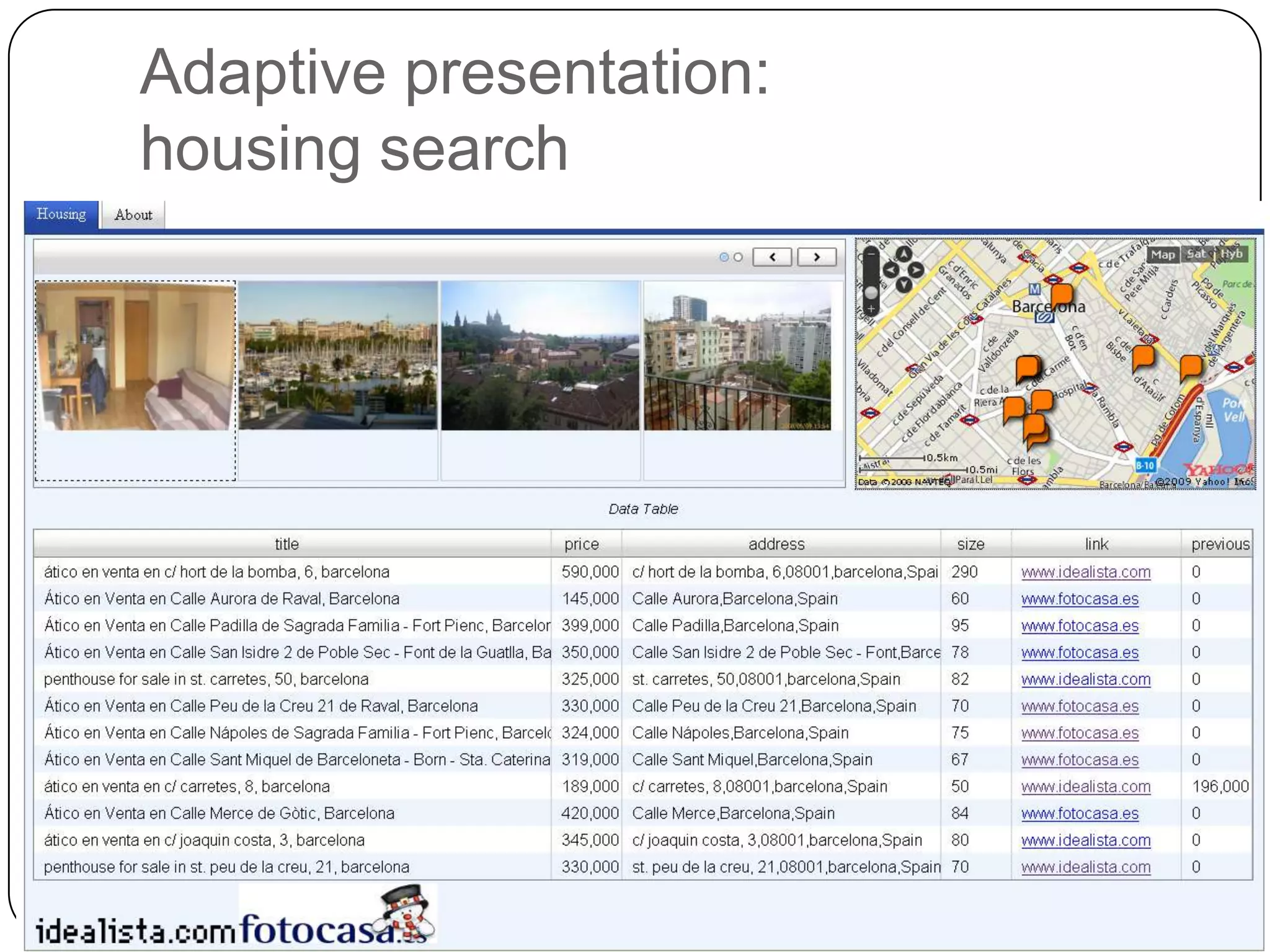Image resolution: width=1270 pixels, height=952 pixels.
Task: Click the B-10 road sign on map
Action: tap(1145, 465)
